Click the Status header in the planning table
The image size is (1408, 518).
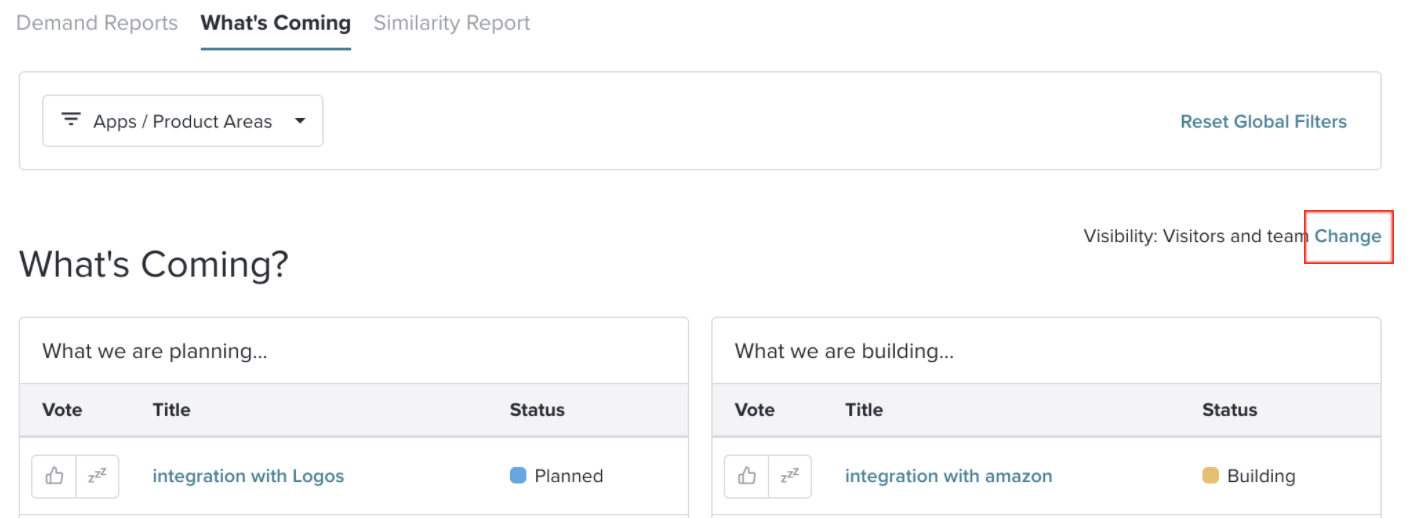537,410
